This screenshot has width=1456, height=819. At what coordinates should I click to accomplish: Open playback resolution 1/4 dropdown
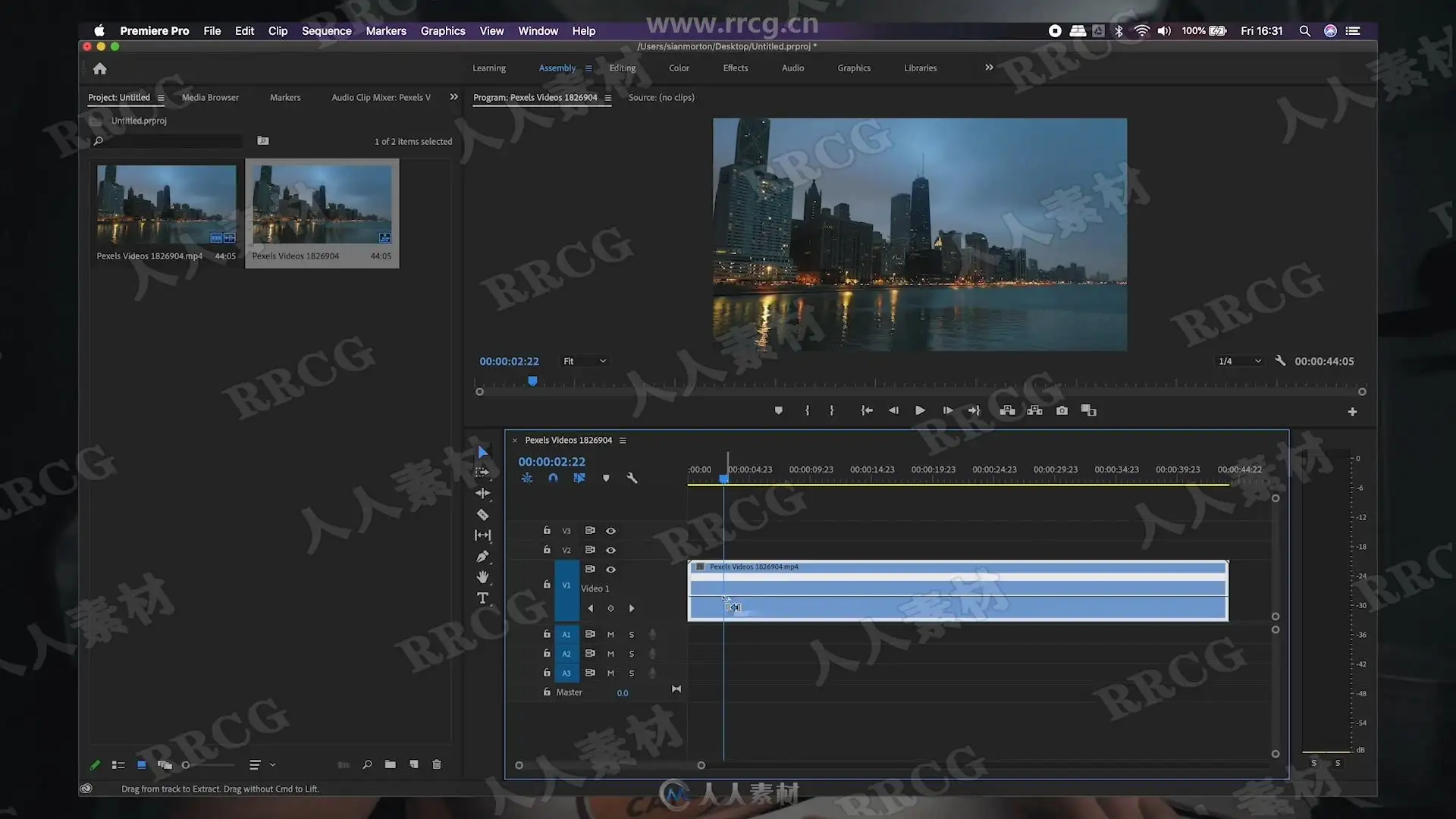pos(1240,361)
